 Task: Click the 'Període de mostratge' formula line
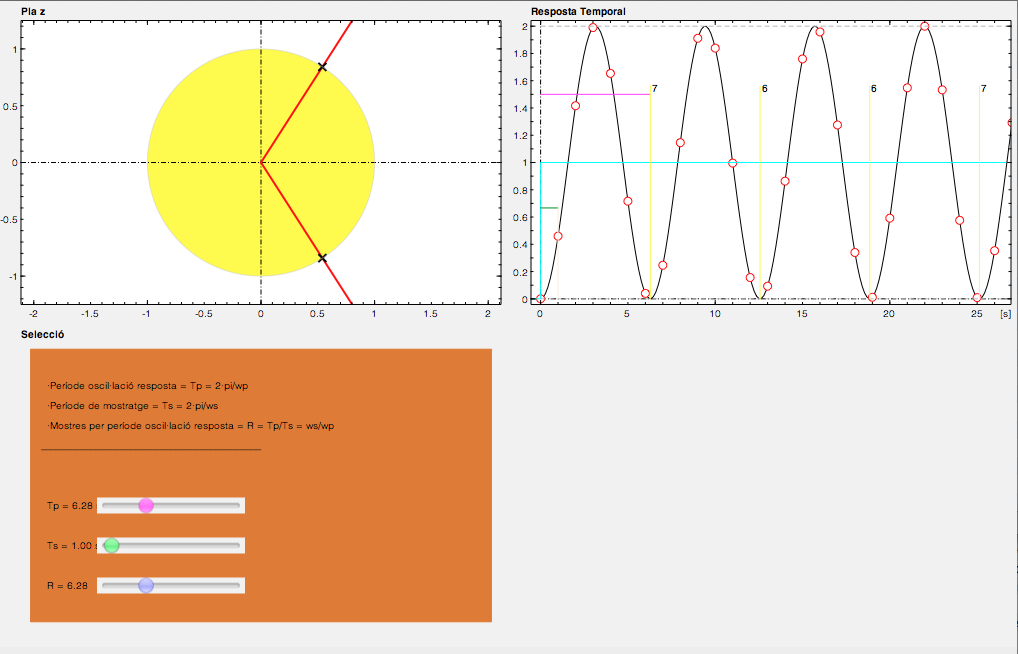tap(132, 406)
